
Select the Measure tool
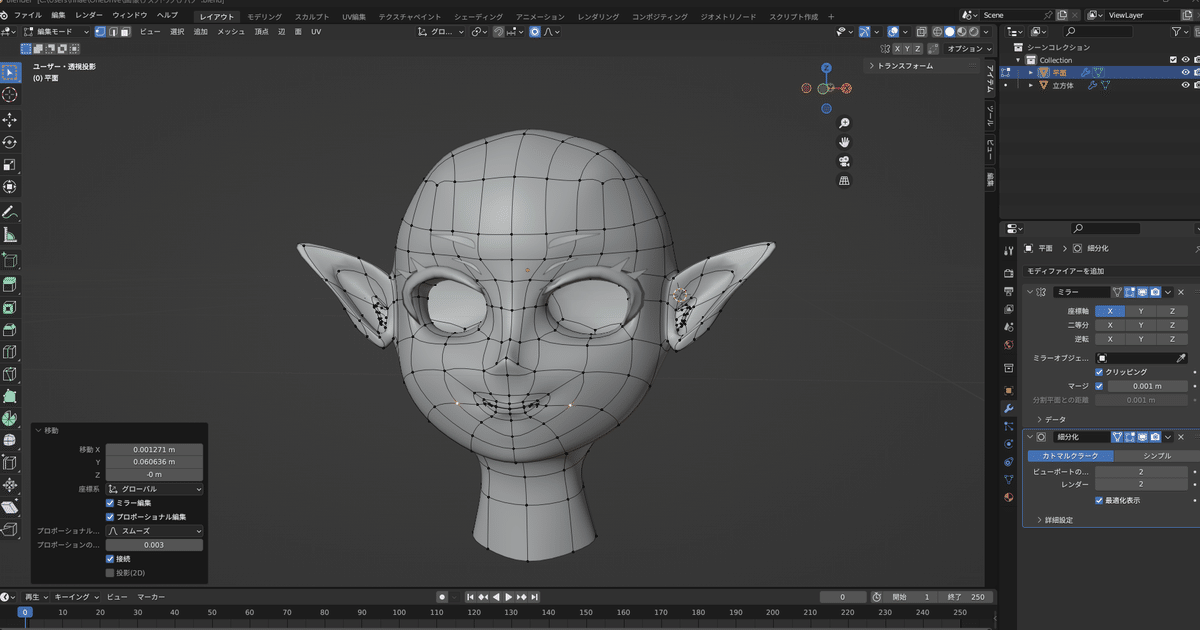[x=10, y=236]
